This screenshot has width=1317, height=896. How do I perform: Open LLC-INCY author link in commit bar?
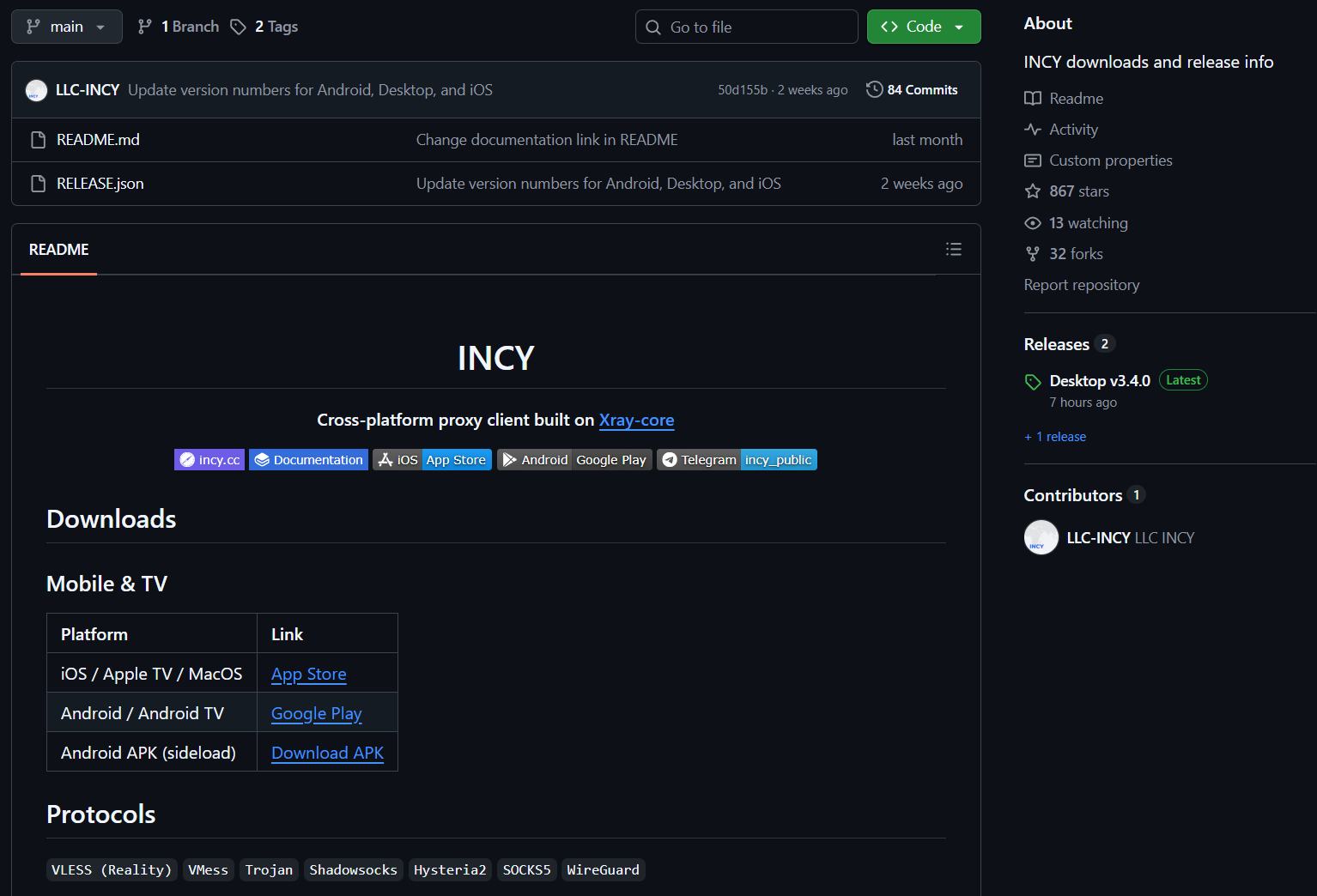click(88, 90)
